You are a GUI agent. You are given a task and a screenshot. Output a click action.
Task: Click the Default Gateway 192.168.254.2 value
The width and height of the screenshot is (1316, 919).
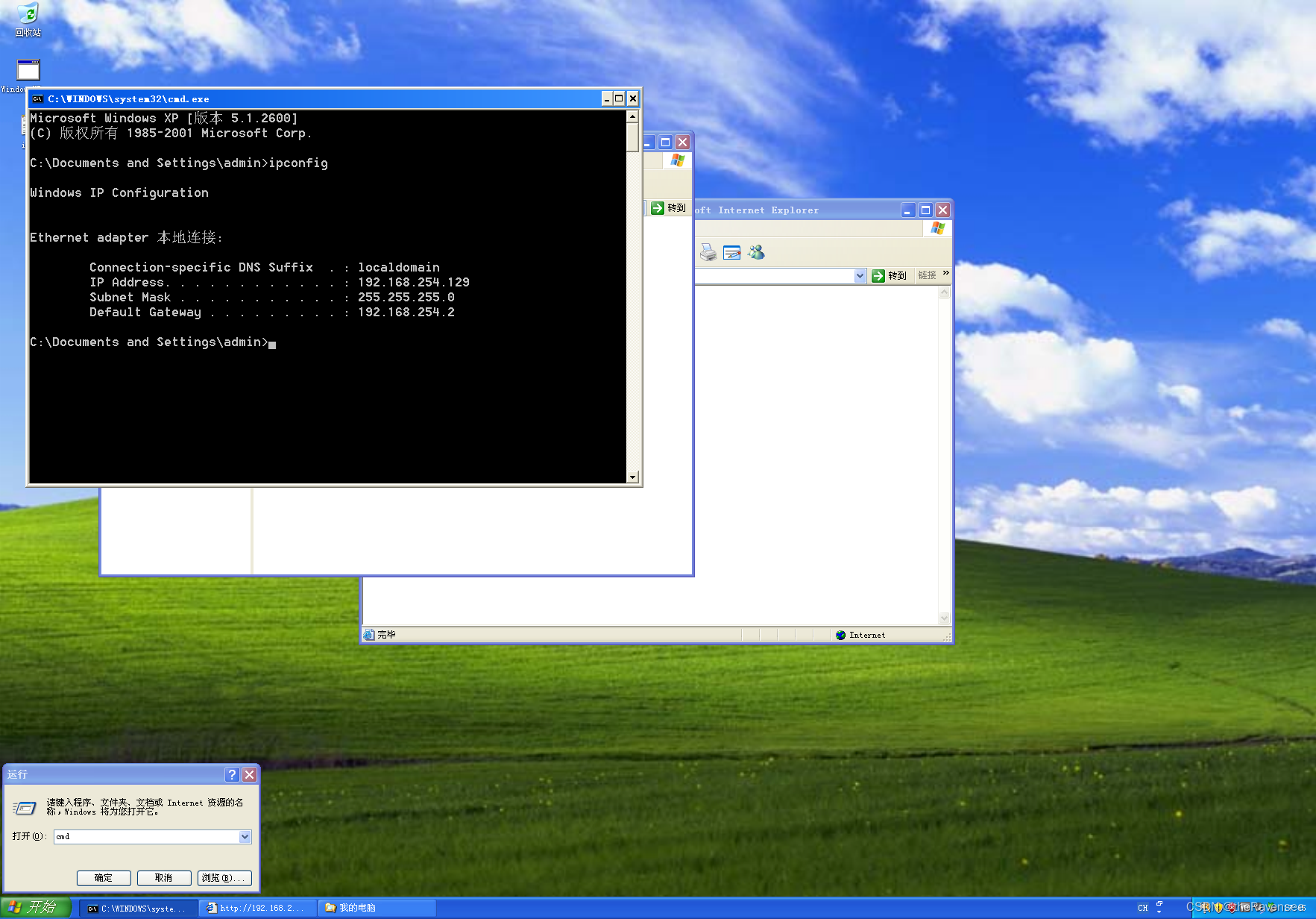406,312
